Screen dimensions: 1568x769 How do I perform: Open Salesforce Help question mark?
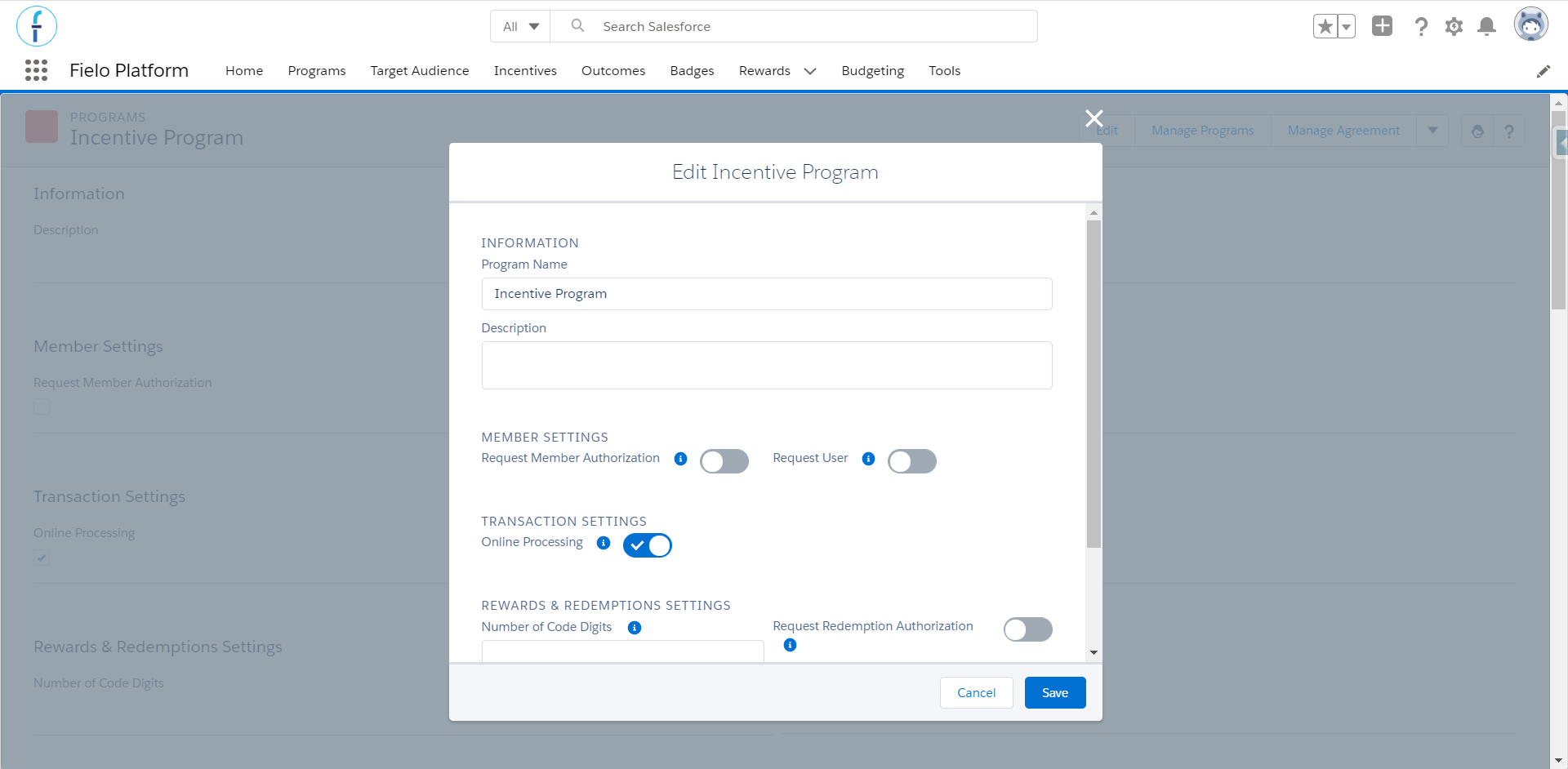click(x=1421, y=27)
